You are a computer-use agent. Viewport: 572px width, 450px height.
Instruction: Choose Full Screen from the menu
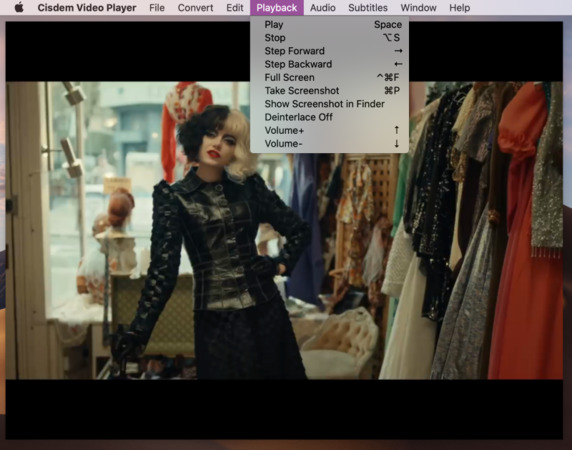329,78
